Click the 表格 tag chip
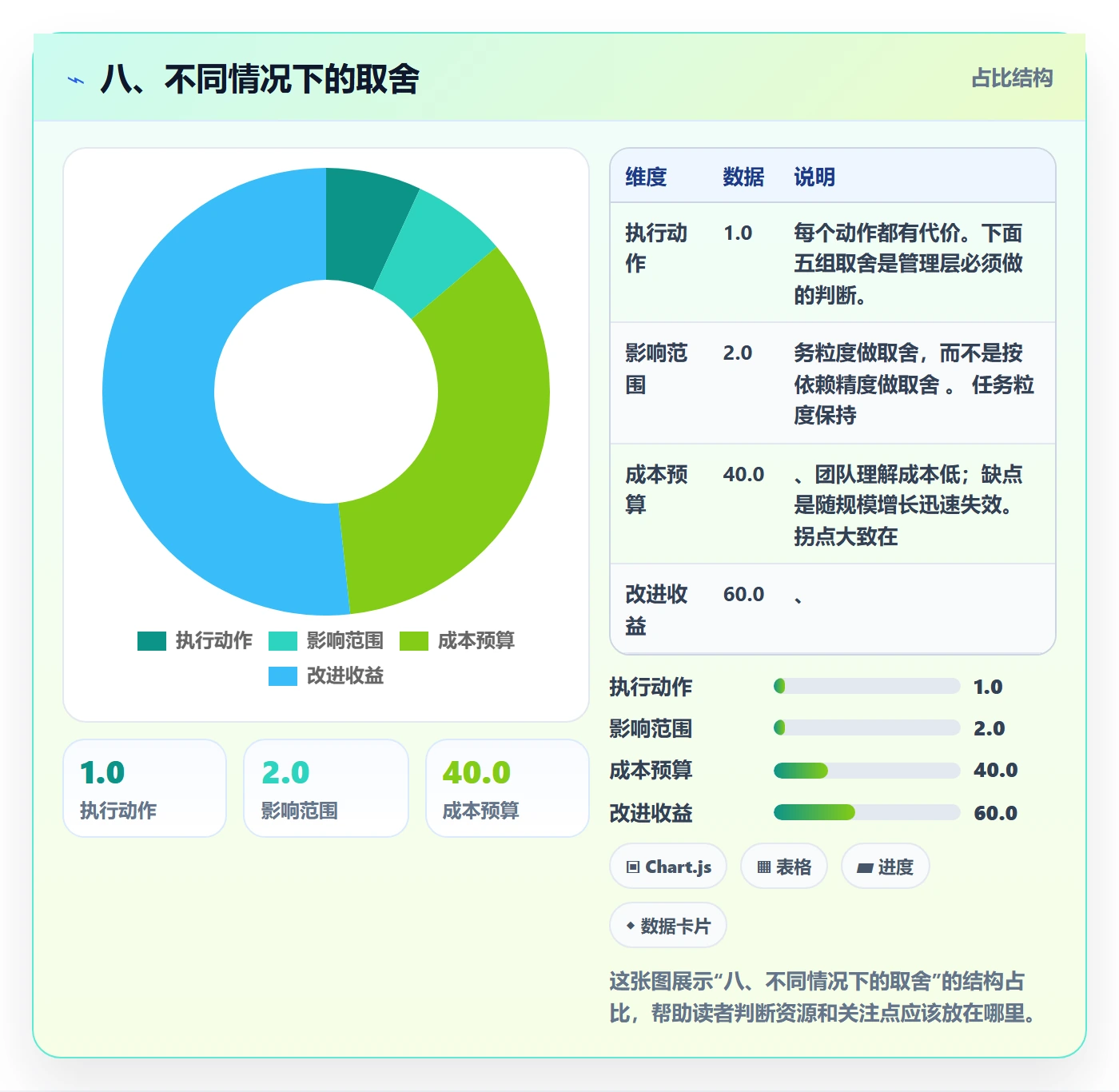This screenshot has height=1092, width=1119. click(784, 867)
